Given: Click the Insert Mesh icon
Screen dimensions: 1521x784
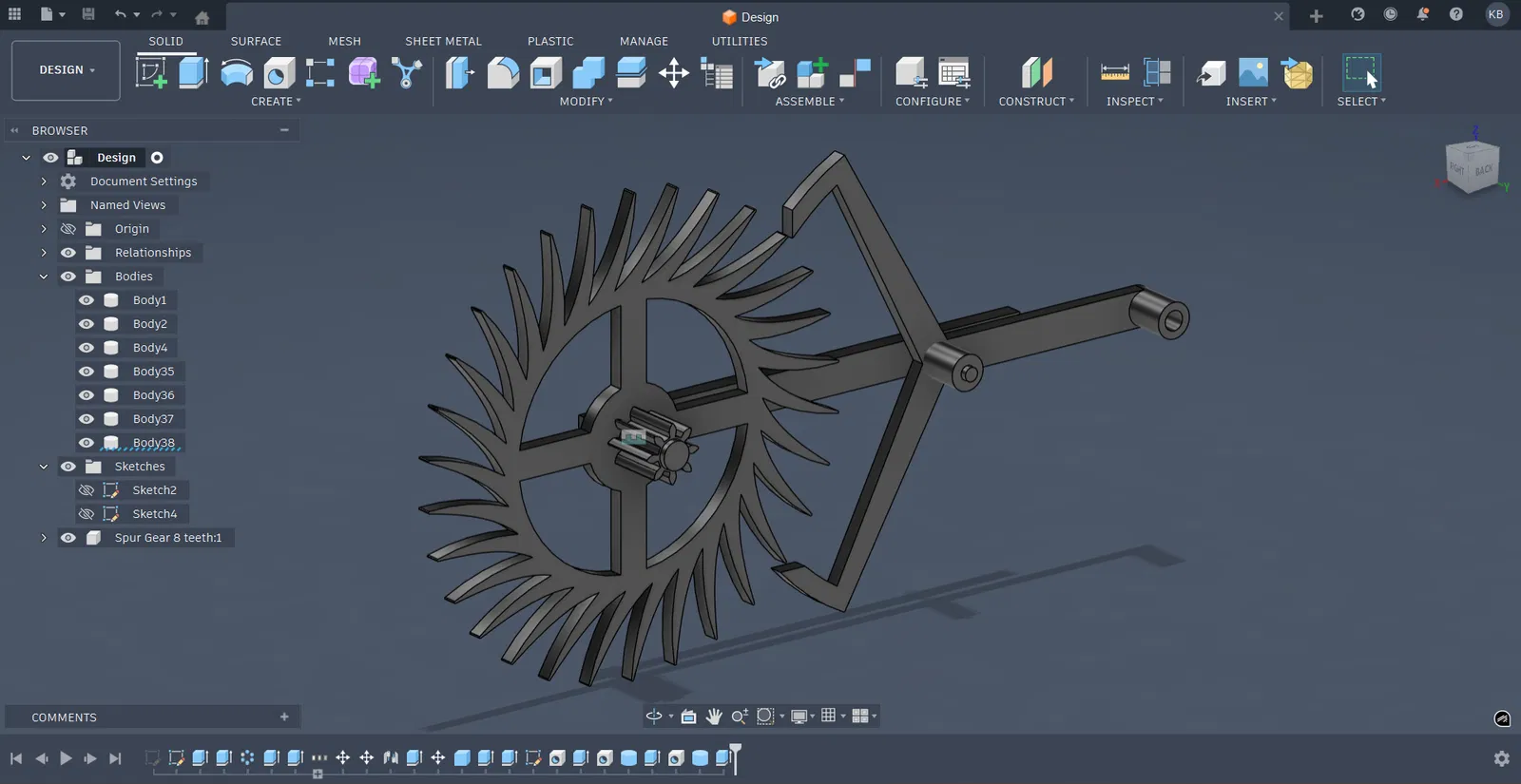Looking at the screenshot, I should pos(1297,73).
